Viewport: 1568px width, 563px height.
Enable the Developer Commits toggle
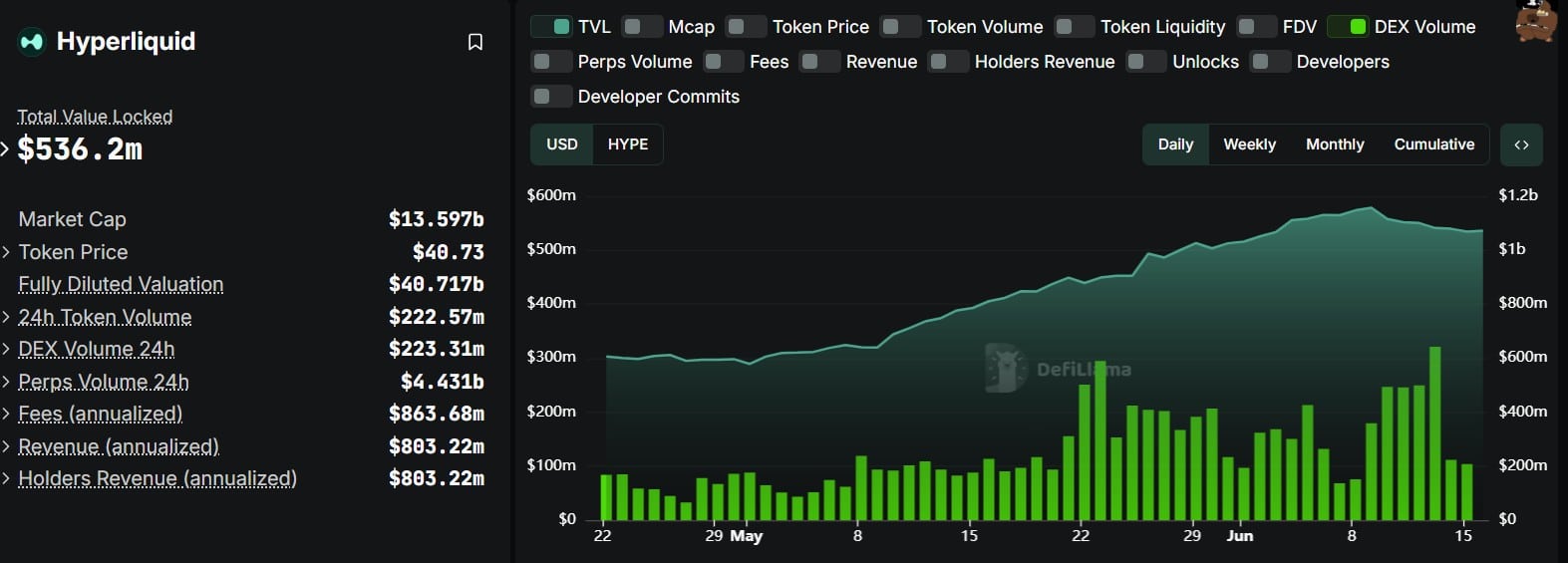pos(551,97)
